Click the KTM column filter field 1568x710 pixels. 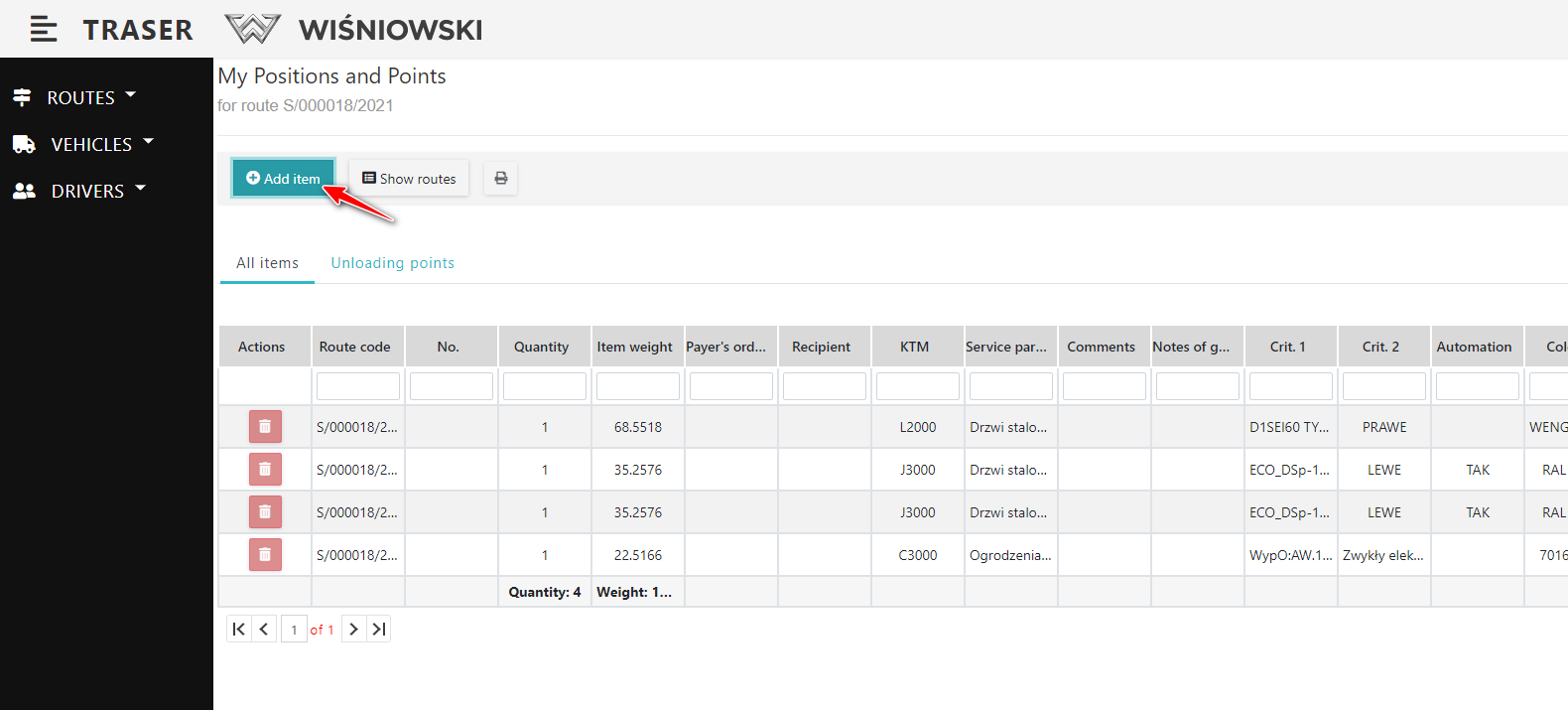pos(917,386)
